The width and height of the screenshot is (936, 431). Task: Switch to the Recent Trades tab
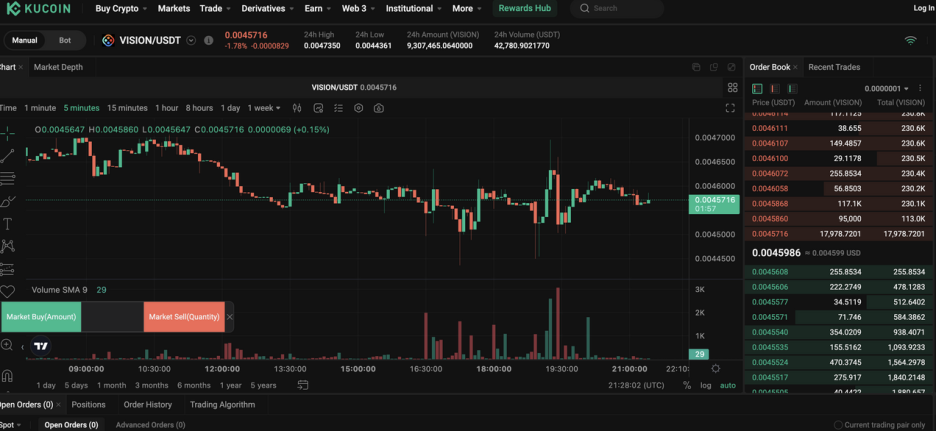pos(834,67)
